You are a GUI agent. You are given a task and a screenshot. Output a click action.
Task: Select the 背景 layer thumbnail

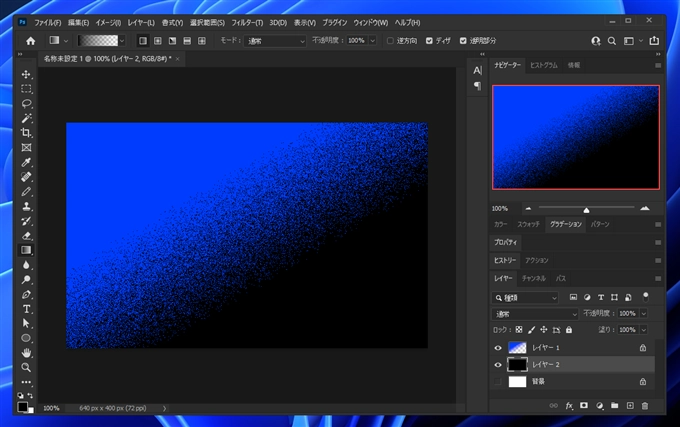coord(517,381)
